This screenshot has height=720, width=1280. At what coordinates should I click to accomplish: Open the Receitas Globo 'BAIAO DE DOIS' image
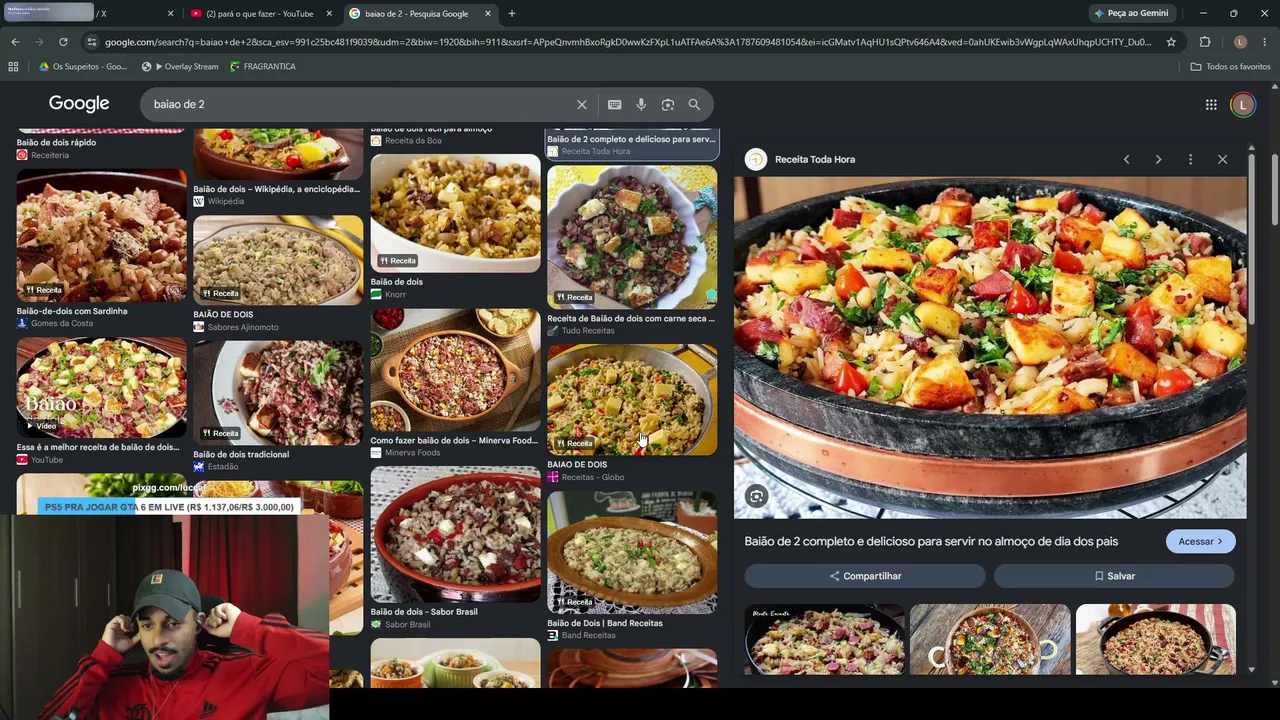[632, 400]
